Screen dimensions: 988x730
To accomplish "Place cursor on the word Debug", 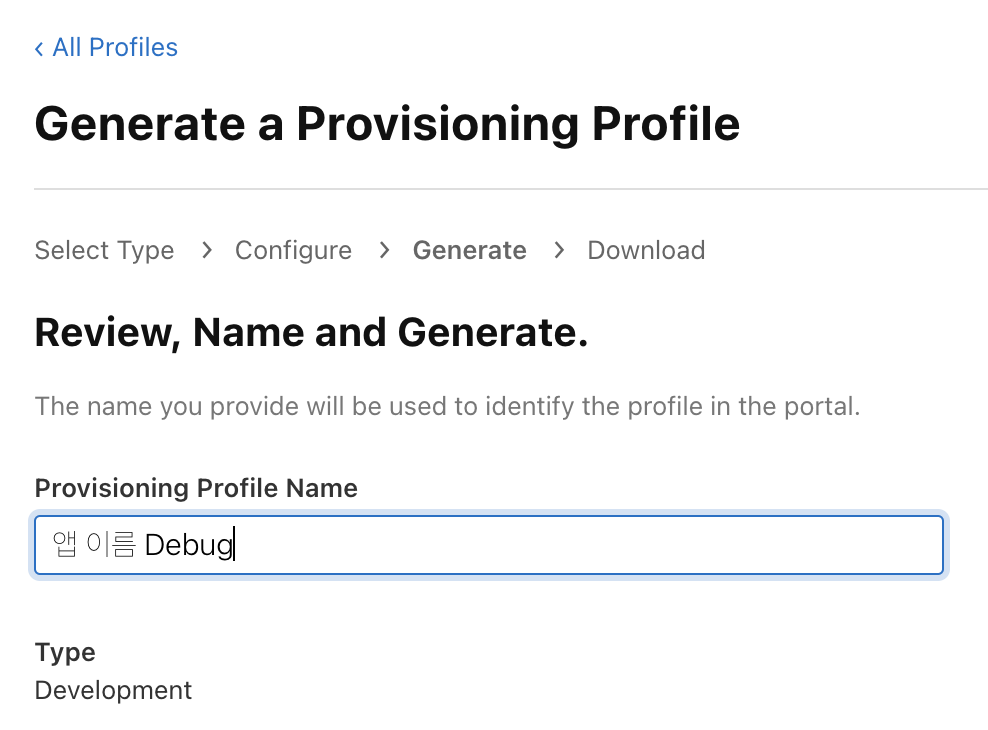I will point(188,546).
